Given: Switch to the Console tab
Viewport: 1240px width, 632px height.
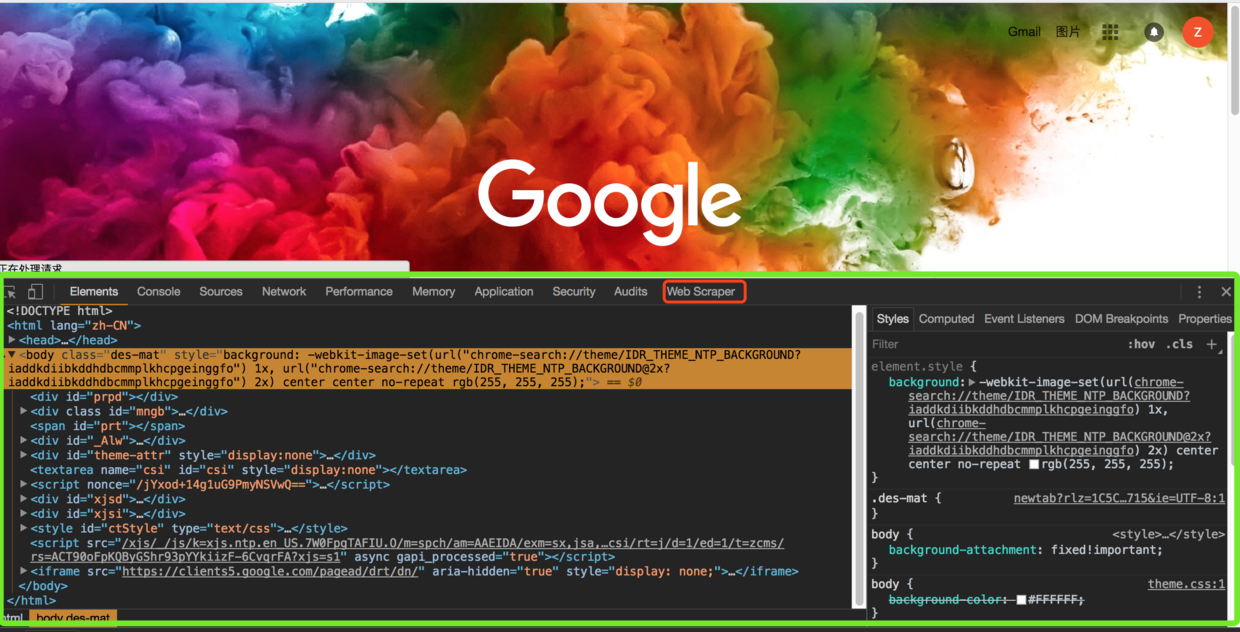Looking at the screenshot, I should (159, 292).
